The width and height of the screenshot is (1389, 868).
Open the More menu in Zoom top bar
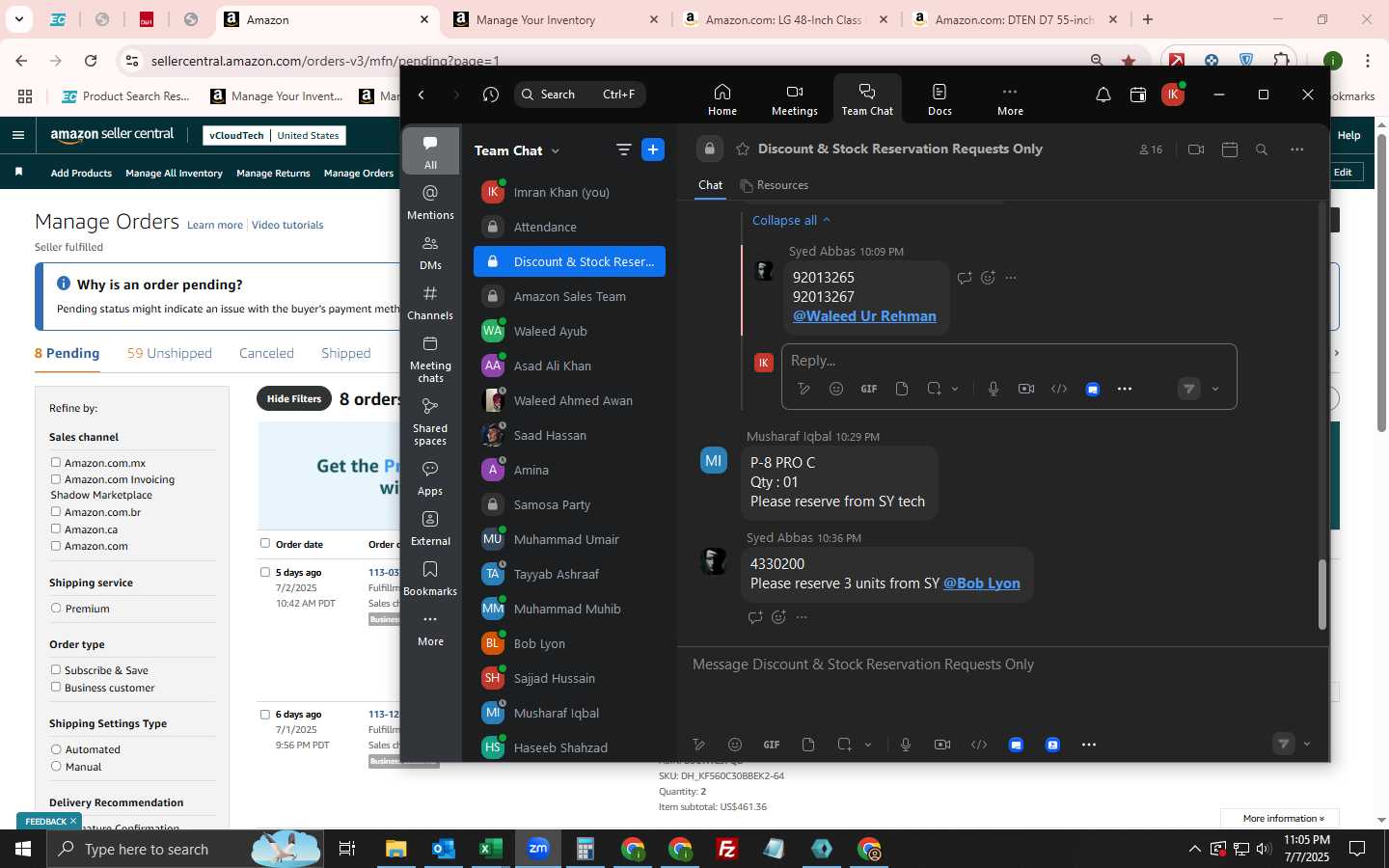[1010, 98]
